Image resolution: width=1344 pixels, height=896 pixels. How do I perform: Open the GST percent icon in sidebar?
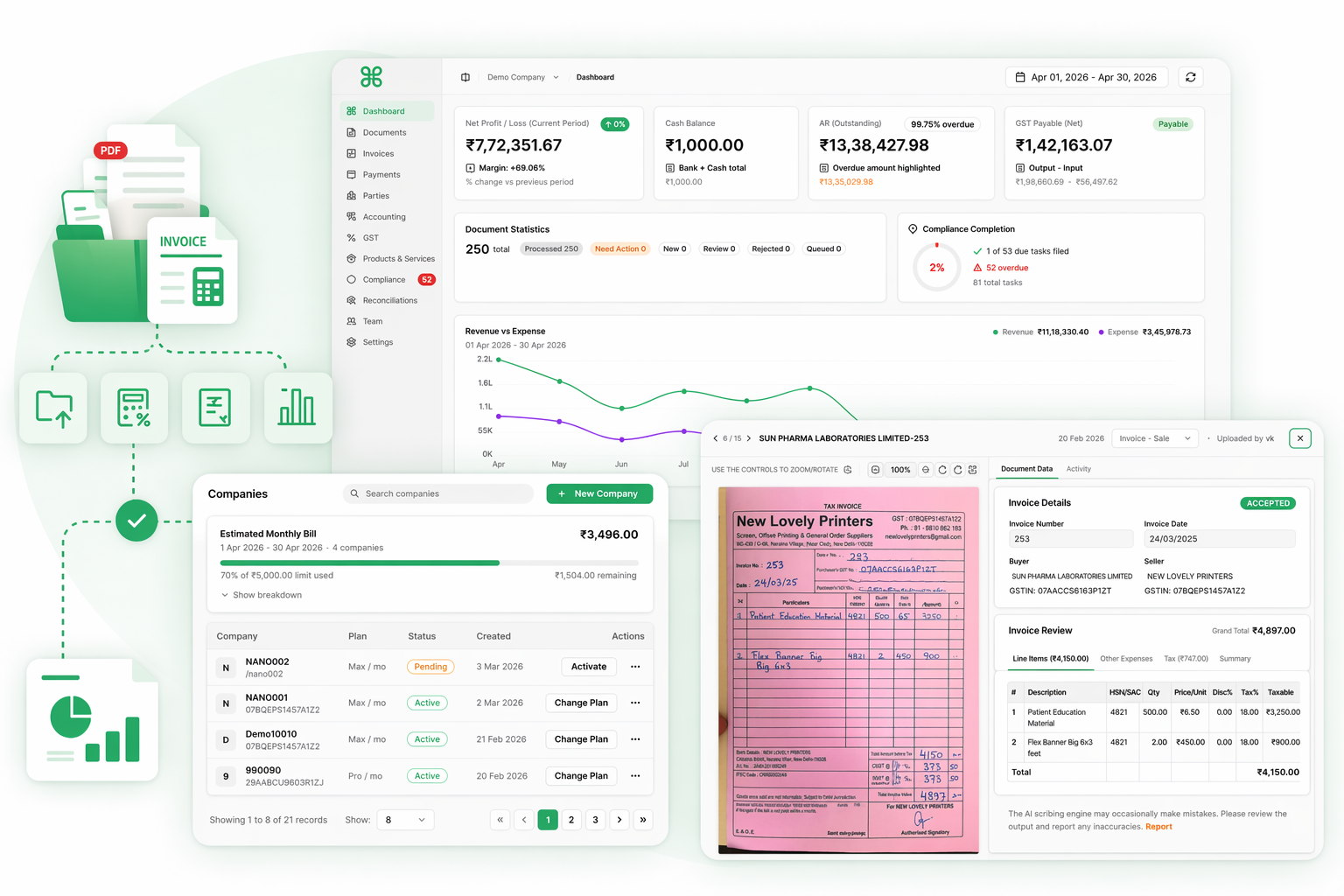(x=351, y=238)
